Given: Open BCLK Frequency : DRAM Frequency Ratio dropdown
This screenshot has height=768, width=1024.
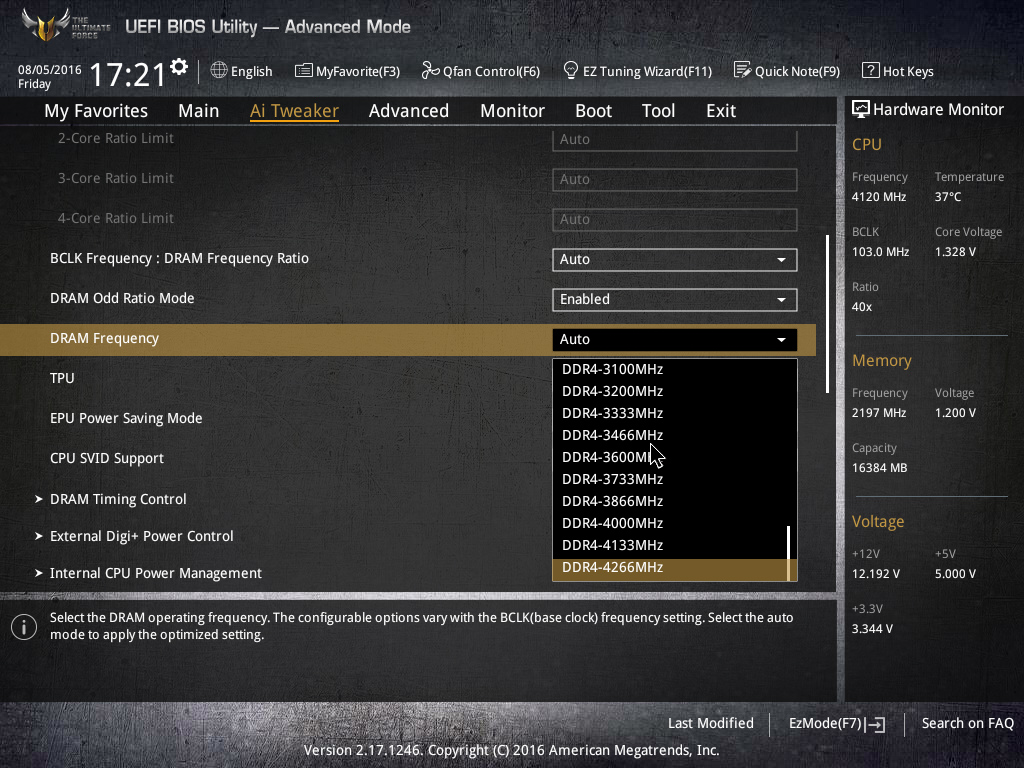Looking at the screenshot, I should pyautogui.click(x=675, y=259).
